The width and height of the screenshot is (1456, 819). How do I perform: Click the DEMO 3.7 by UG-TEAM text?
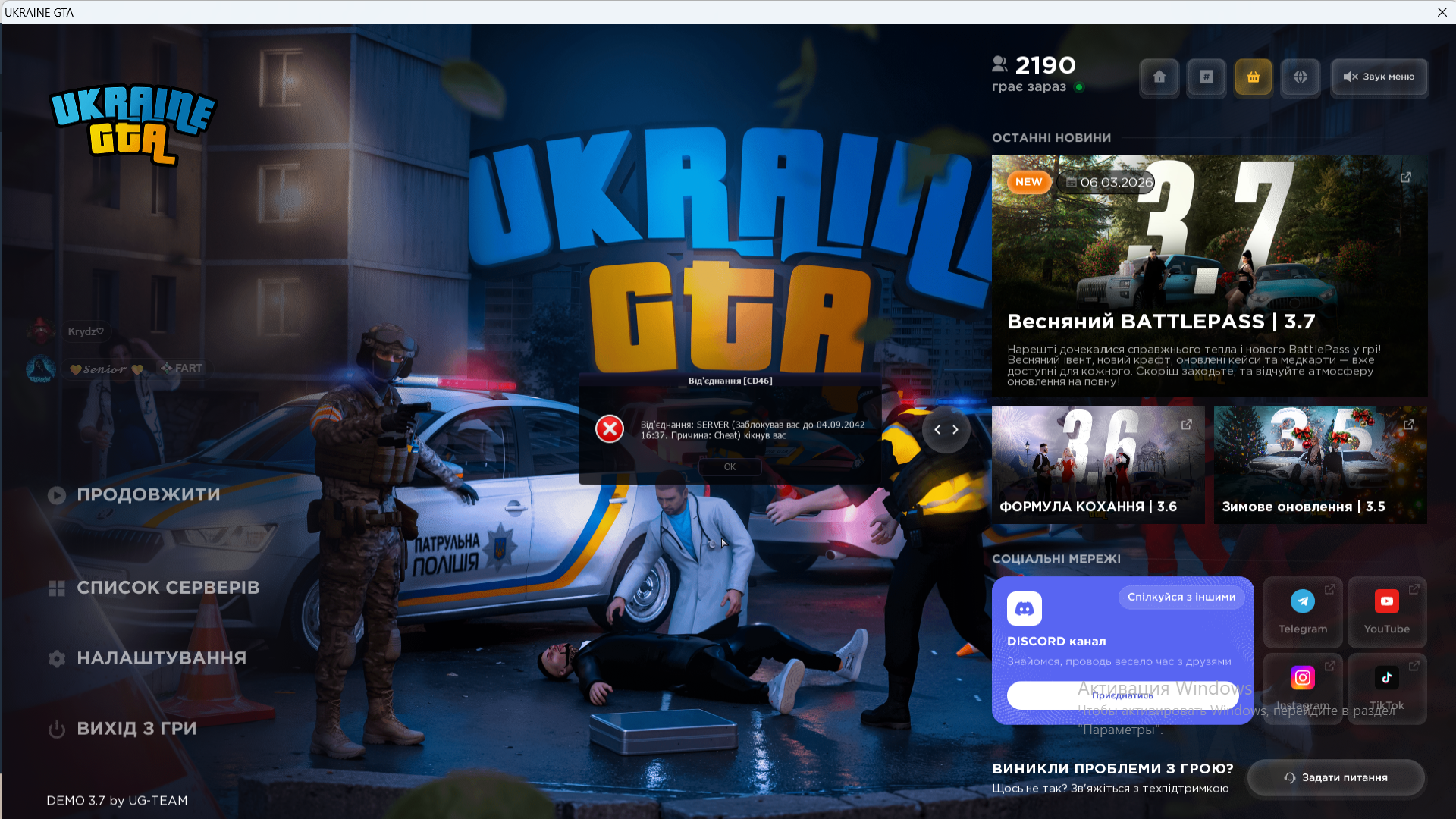[x=117, y=801]
